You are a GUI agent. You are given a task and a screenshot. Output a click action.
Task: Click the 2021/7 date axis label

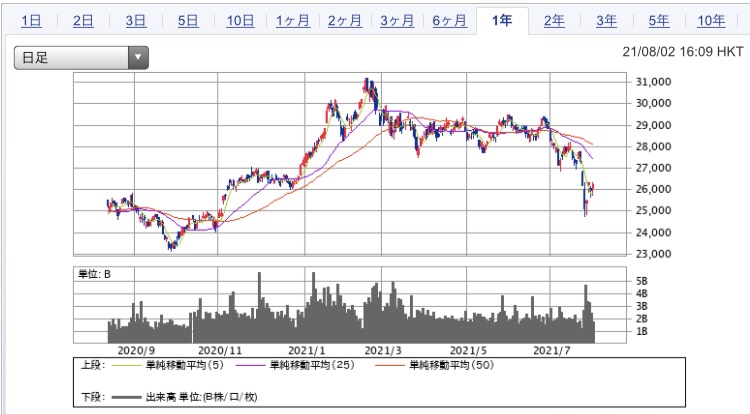point(551,350)
